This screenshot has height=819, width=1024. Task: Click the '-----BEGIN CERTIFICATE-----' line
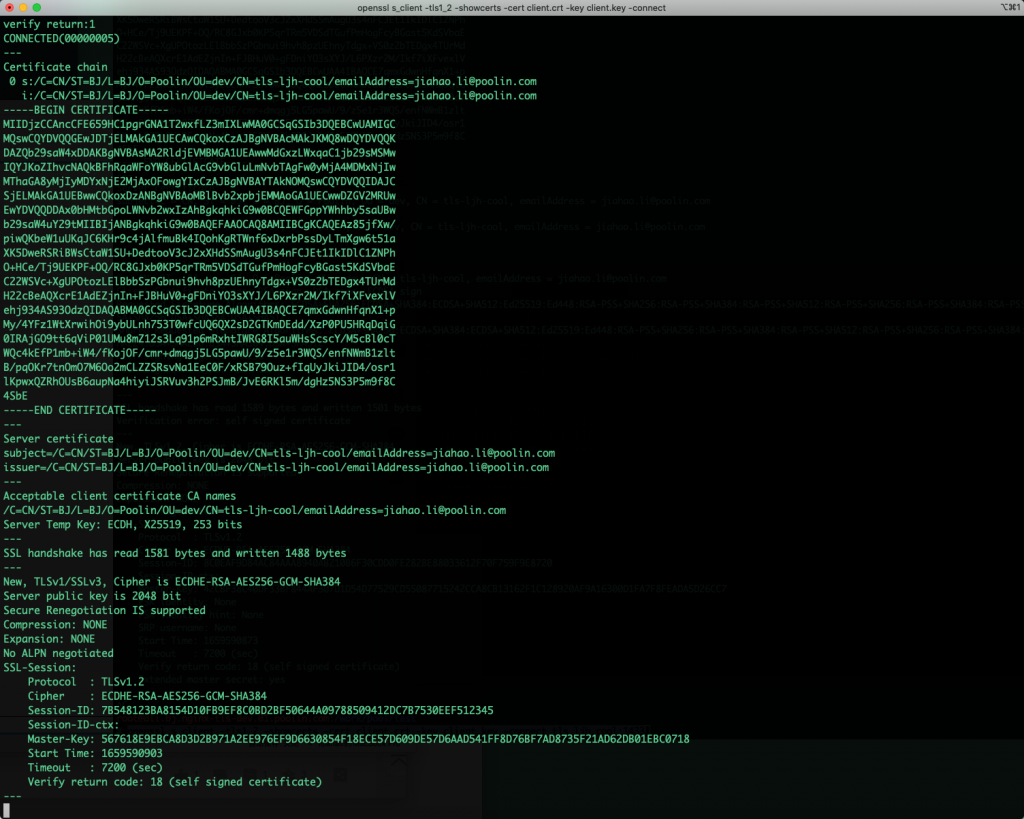(x=86, y=110)
